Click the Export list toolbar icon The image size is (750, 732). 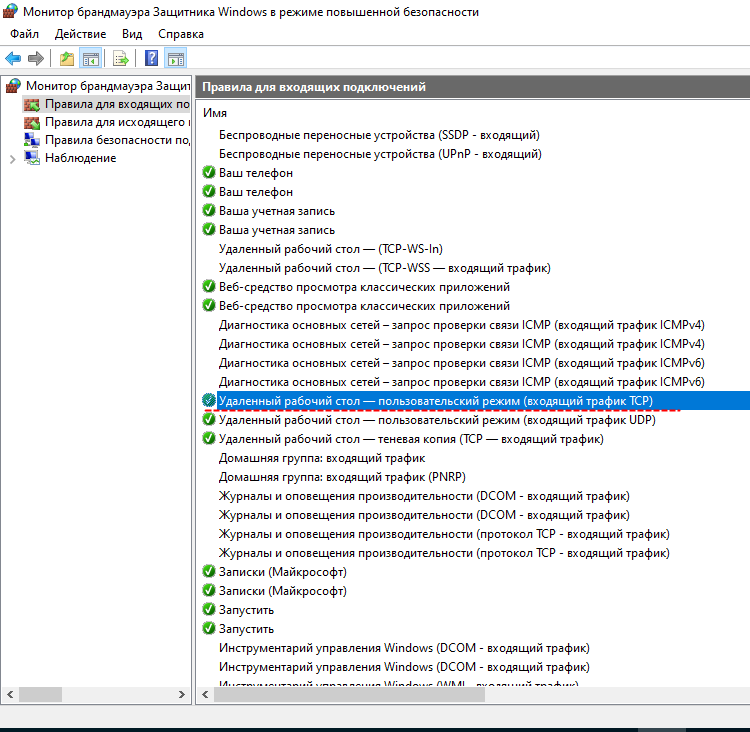(121, 59)
